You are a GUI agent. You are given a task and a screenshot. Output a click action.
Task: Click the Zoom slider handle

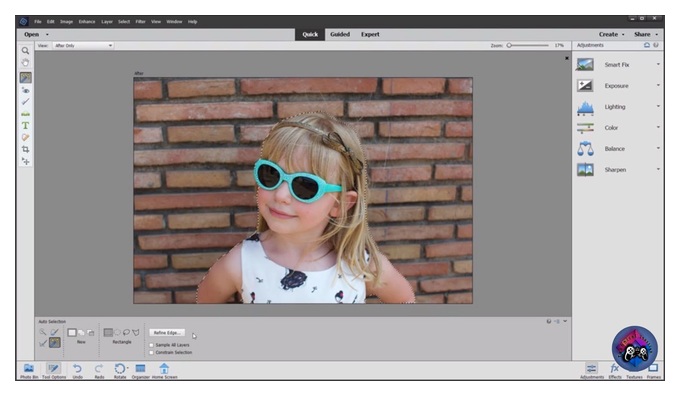(x=510, y=45)
